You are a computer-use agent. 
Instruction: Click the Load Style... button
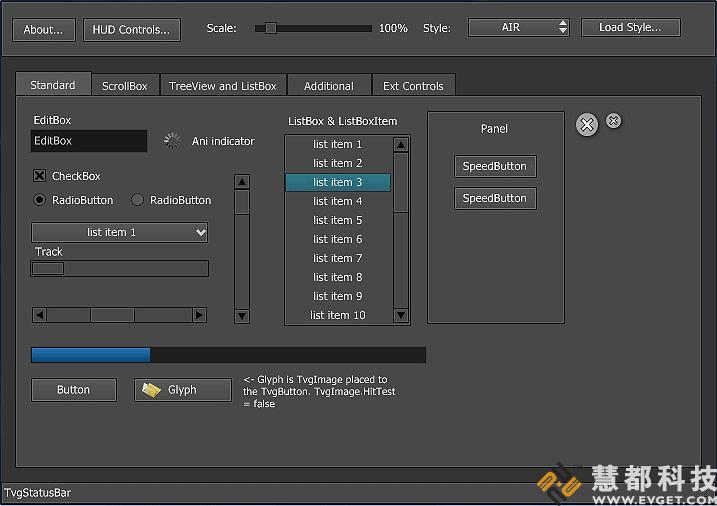pos(630,27)
